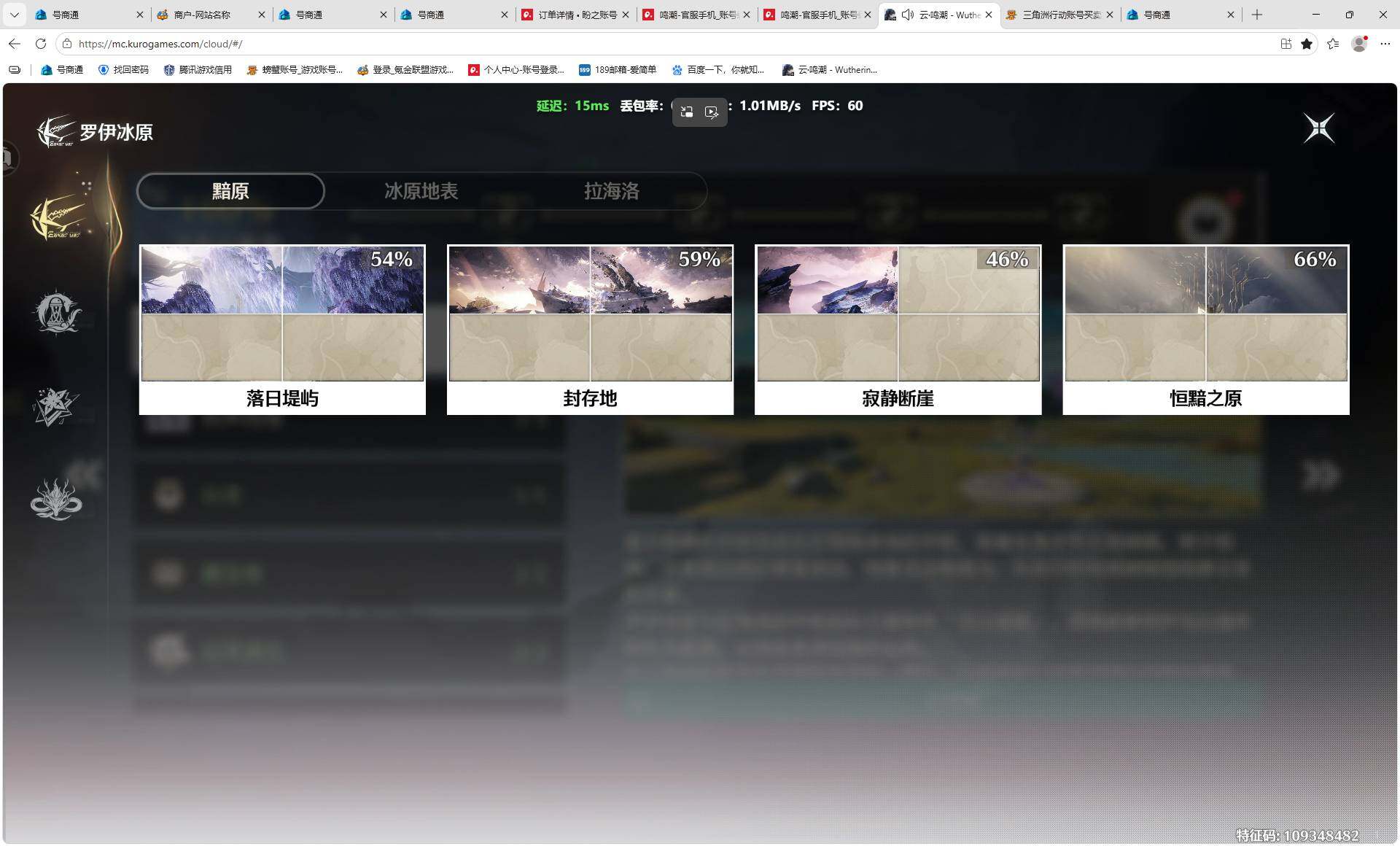The image size is (1400, 846).
Task: Open the 腾讯游戏信用 bookmark
Action: point(198,70)
